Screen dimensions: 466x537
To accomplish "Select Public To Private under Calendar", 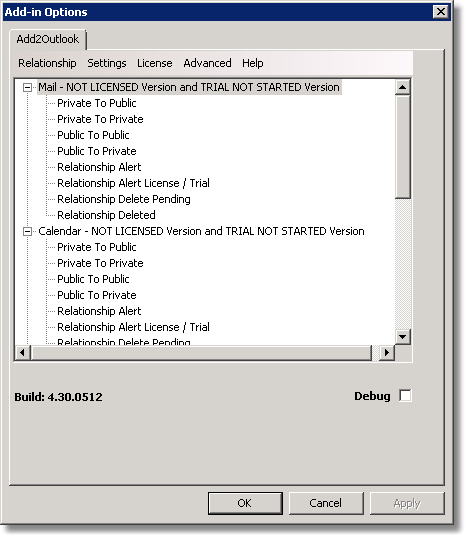I will coord(97,295).
